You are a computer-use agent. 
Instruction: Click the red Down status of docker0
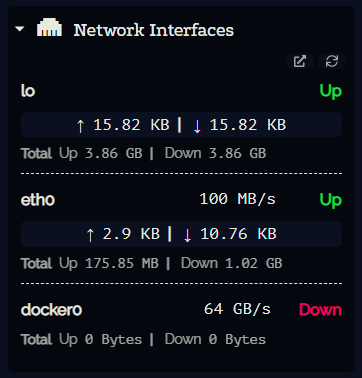point(320,310)
